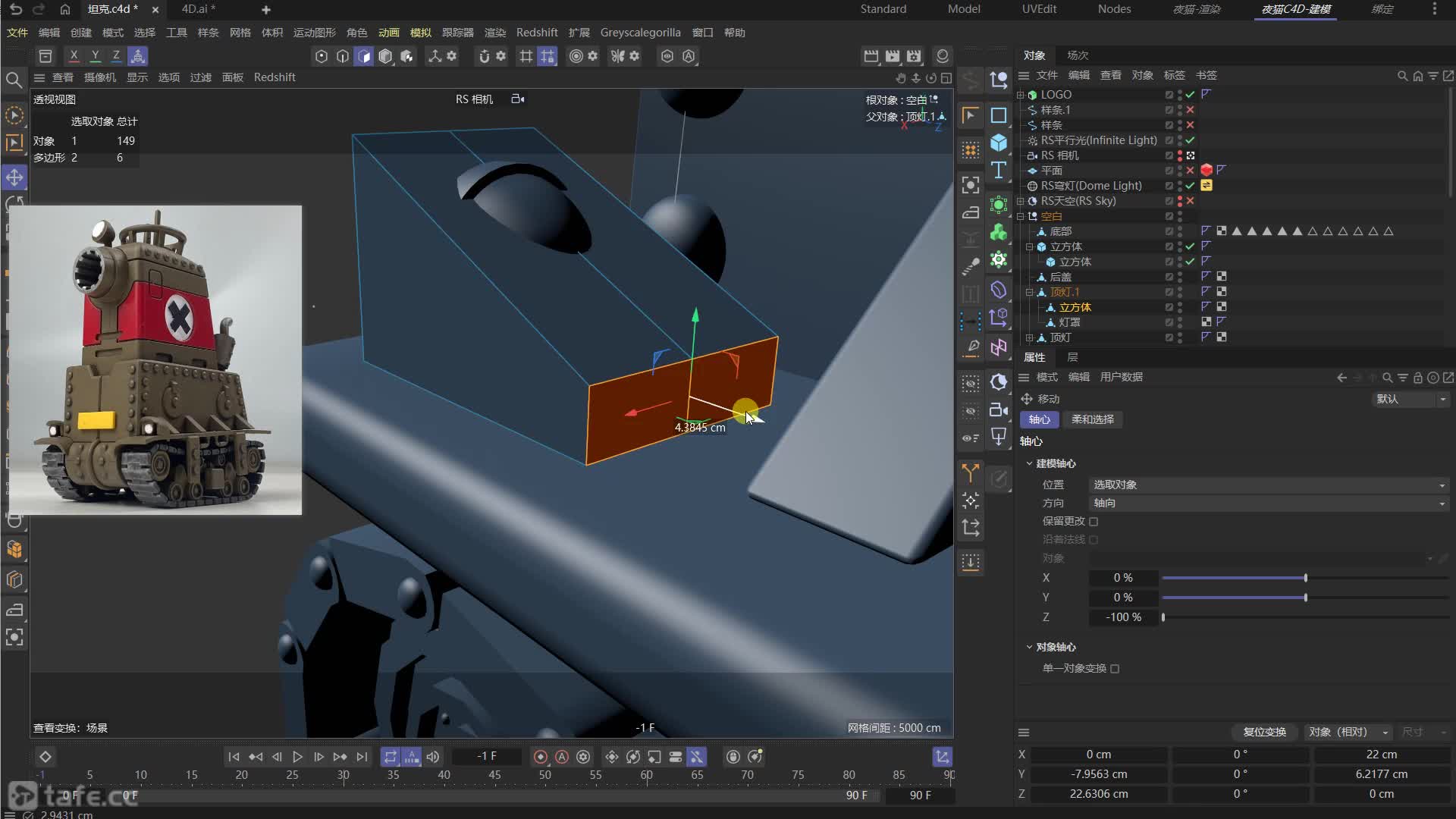Click the lock icon in Attributes panel
Screen dimensions: 1456x819
tap(1418, 378)
